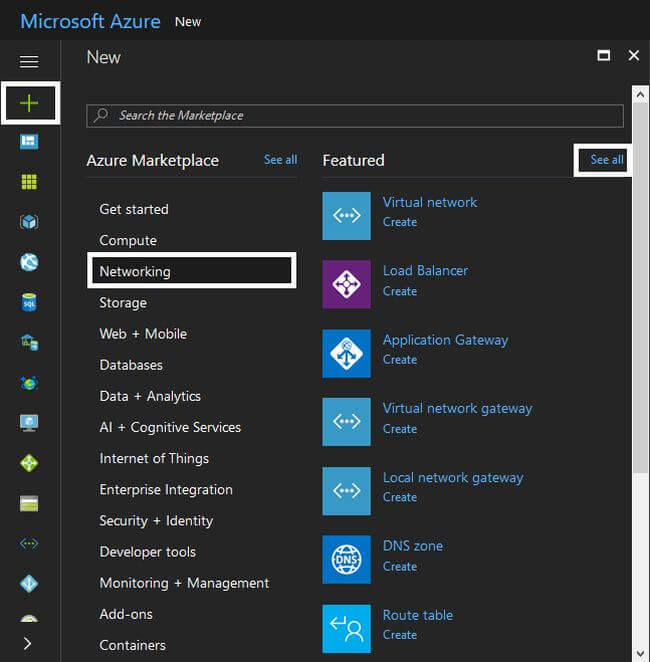Open the hamburger menu in sidebar
This screenshot has width=650, height=662.
pos(29,62)
